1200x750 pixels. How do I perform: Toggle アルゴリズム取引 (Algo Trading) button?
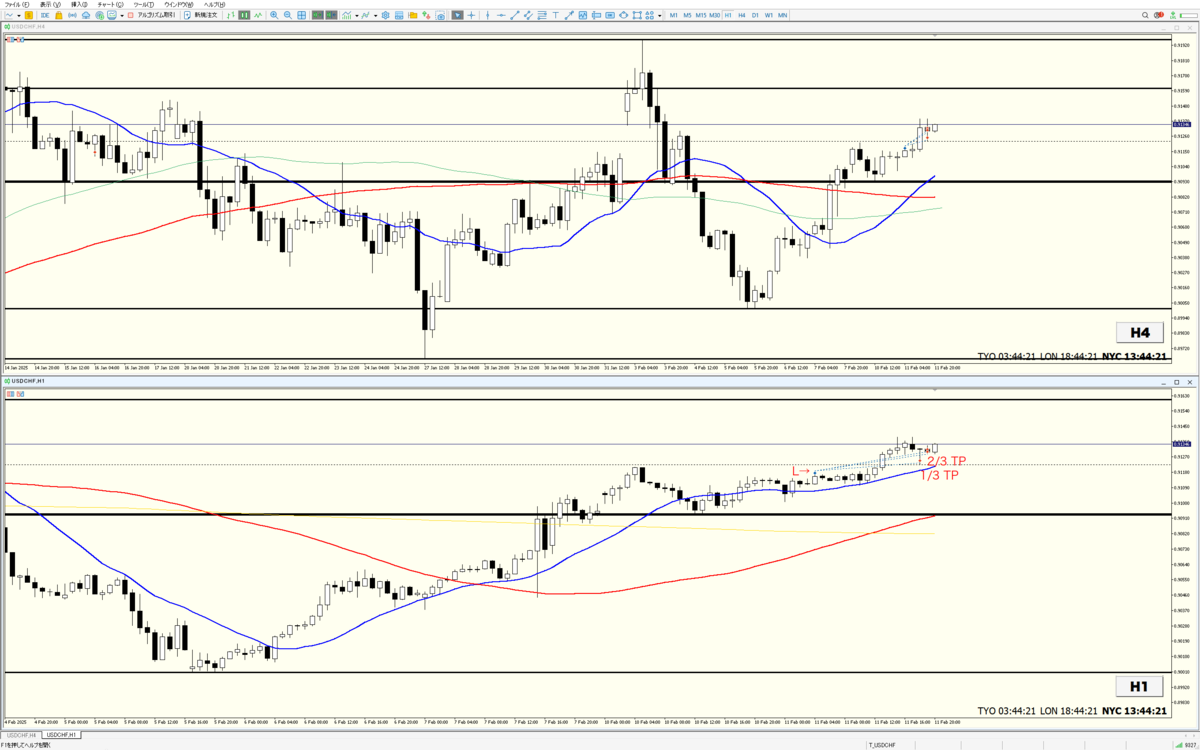(x=152, y=15)
